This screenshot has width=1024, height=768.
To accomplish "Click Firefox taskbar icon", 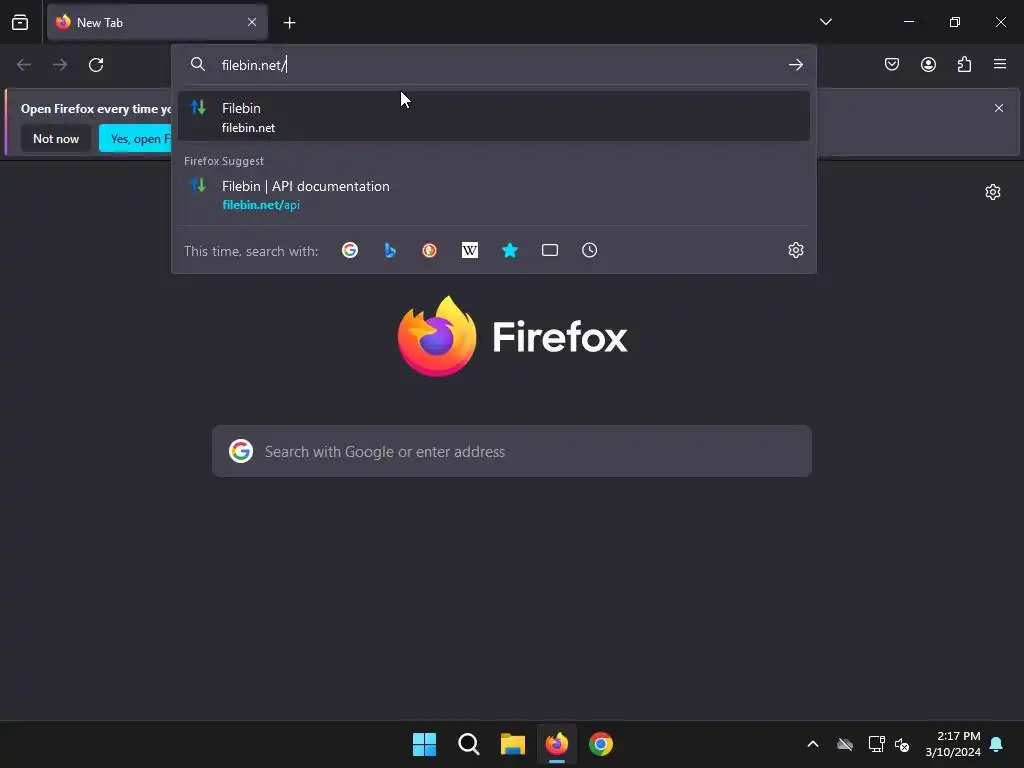I will tap(557, 744).
